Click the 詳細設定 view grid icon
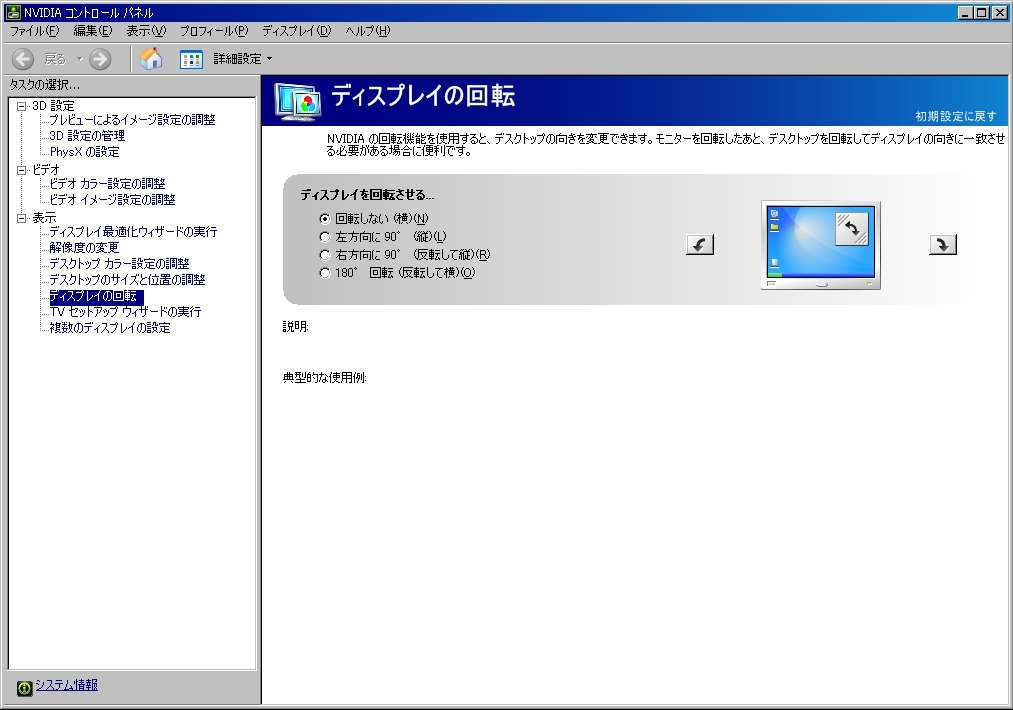Image resolution: width=1013 pixels, height=710 pixels. tap(191, 59)
